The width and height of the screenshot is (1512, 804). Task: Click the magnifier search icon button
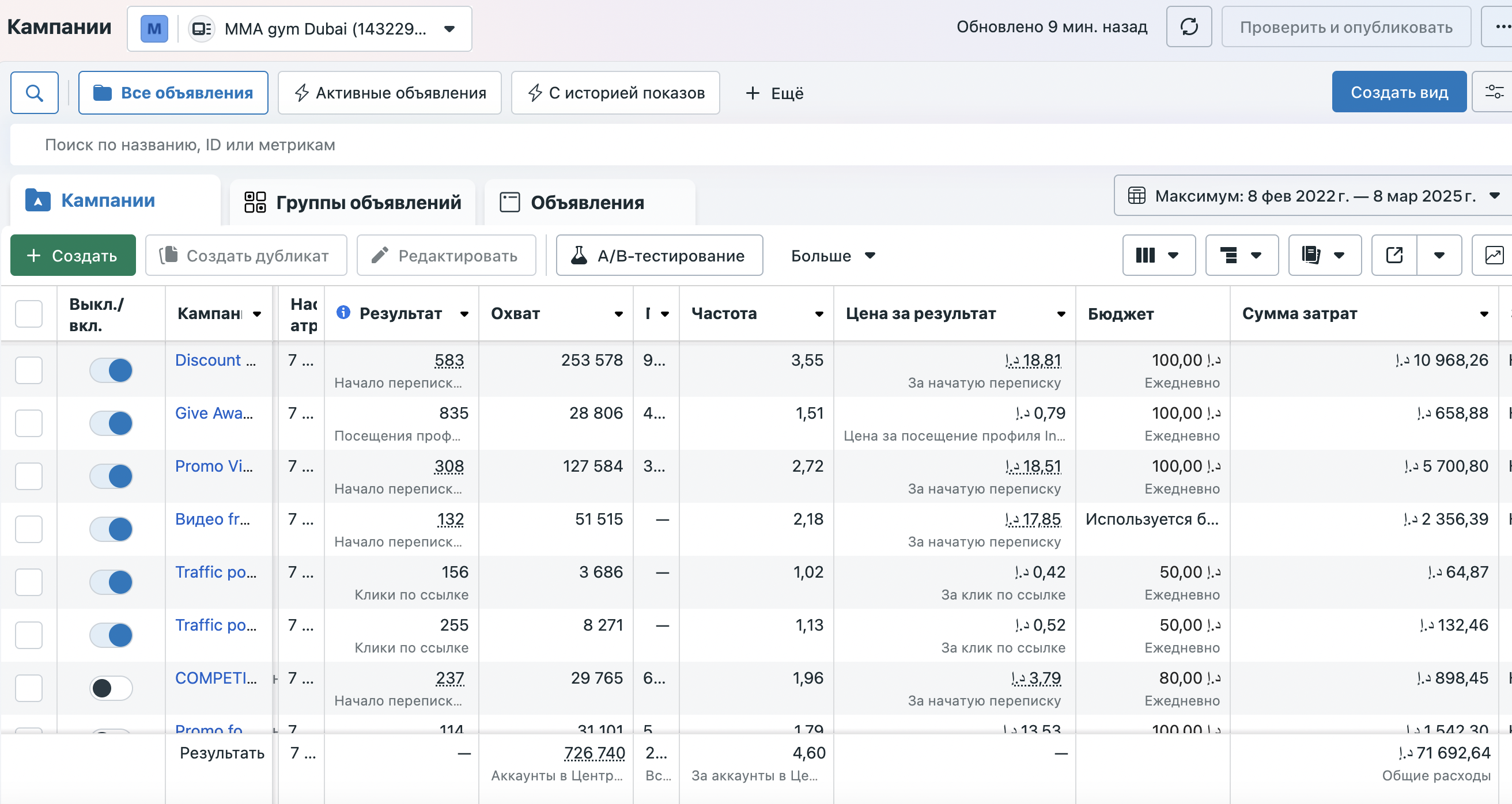click(35, 93)
